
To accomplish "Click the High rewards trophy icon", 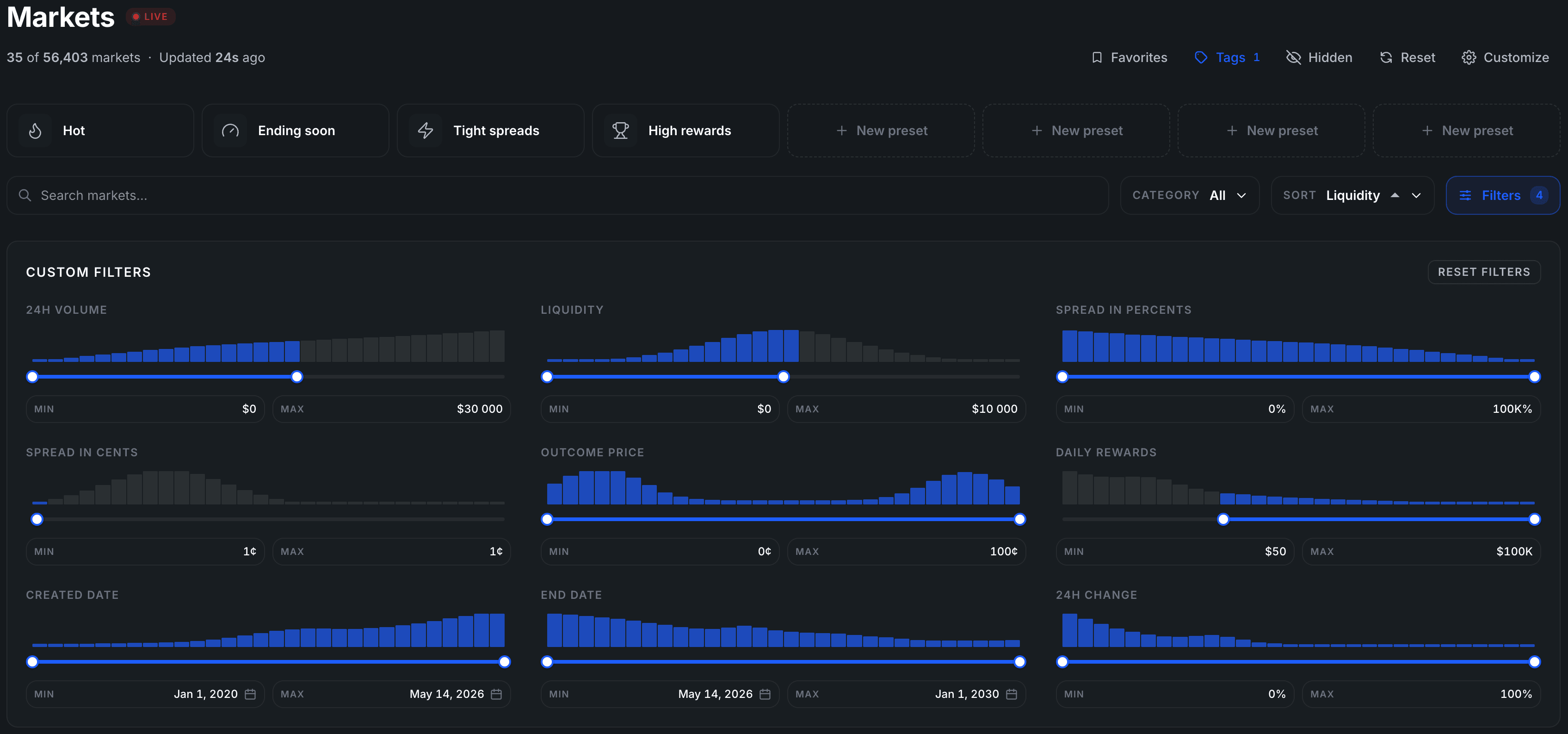I will click(x=620, y=131).
